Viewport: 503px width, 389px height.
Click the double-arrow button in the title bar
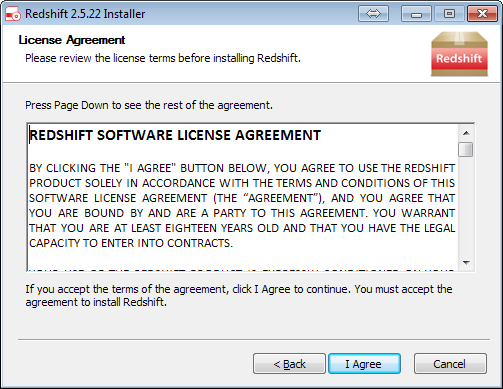point(373,14)
